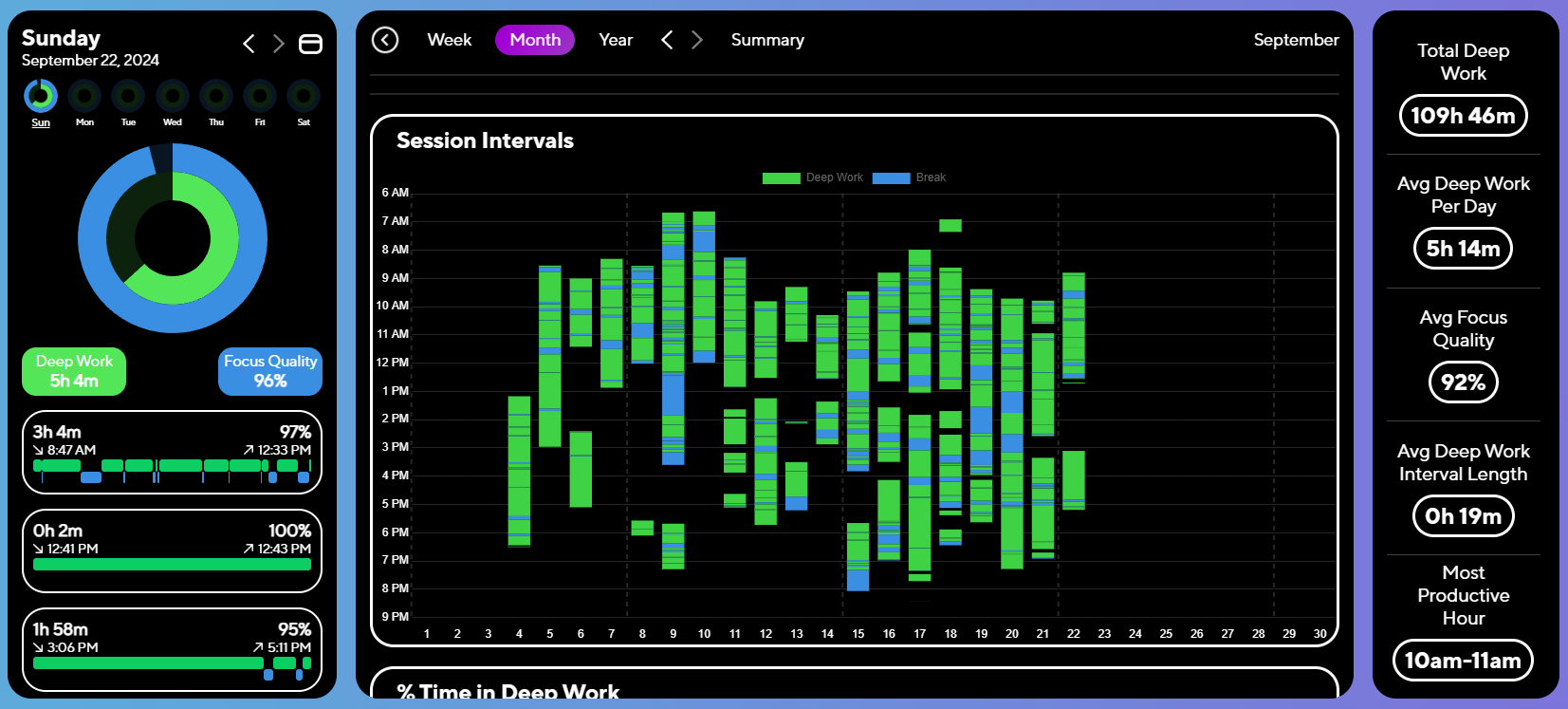
Task: Select Friday ring in week strip
Action: [260, 96]
